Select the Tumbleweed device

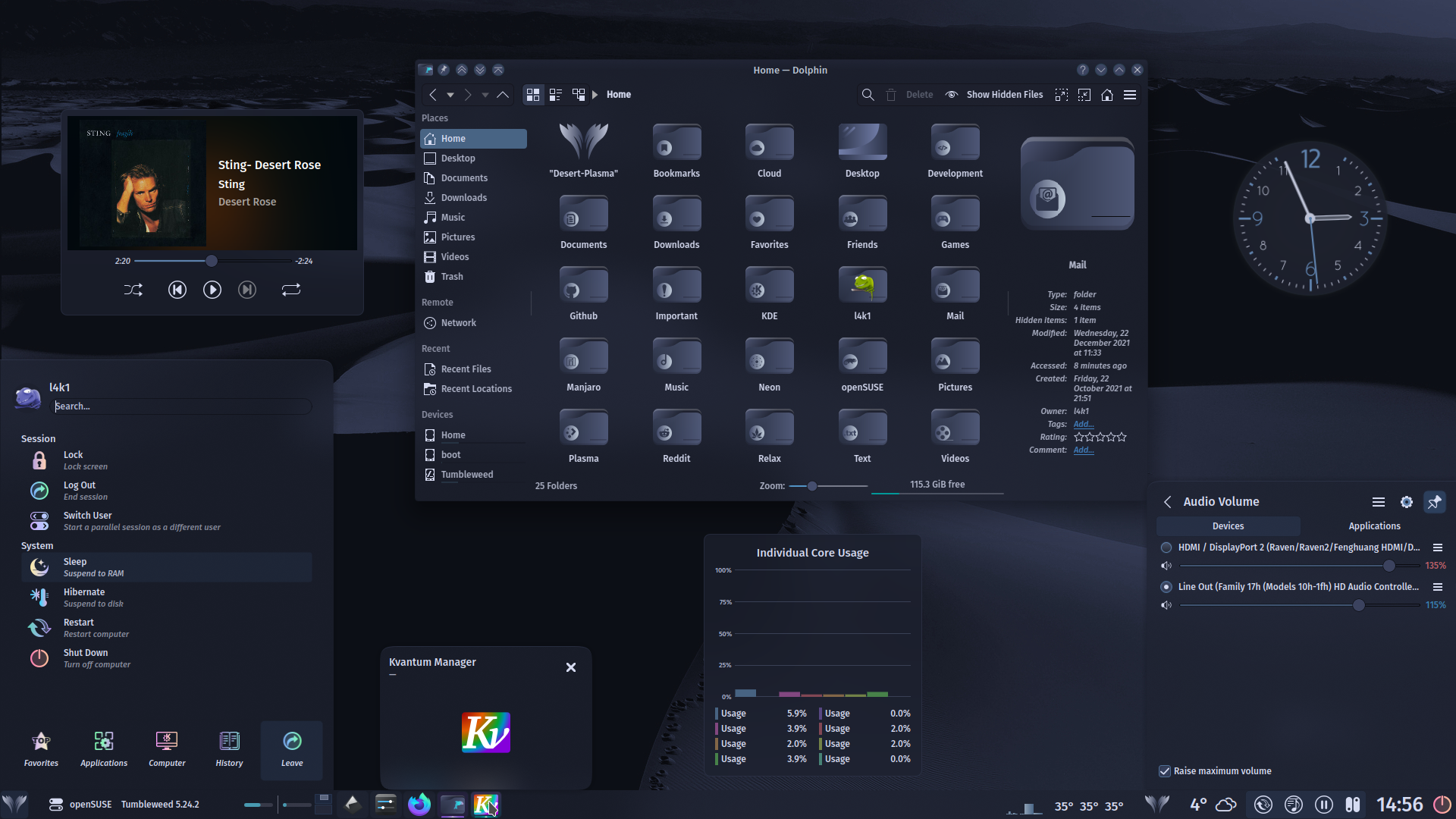[473, 475]
